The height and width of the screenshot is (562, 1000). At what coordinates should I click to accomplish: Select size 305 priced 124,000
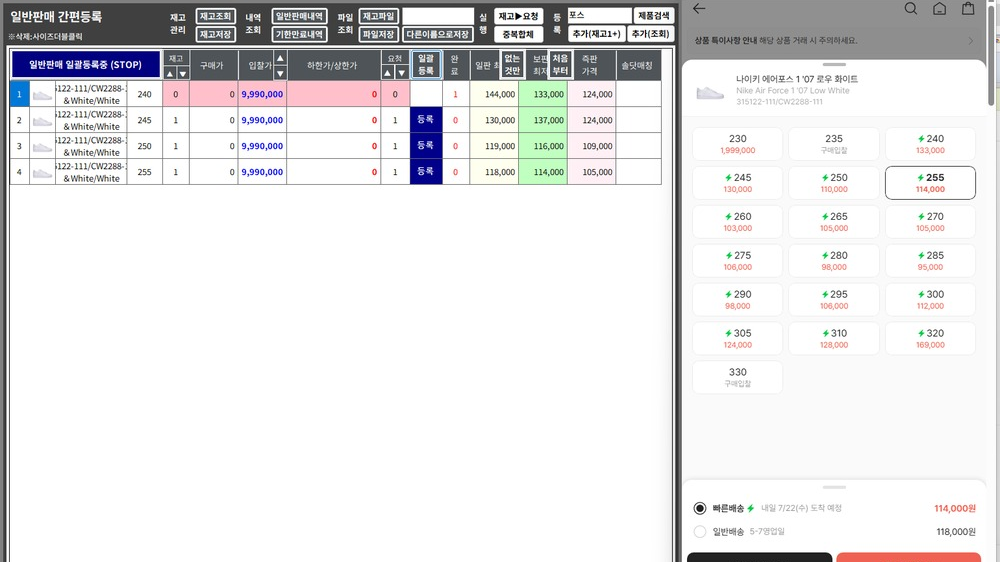point(737,339)
